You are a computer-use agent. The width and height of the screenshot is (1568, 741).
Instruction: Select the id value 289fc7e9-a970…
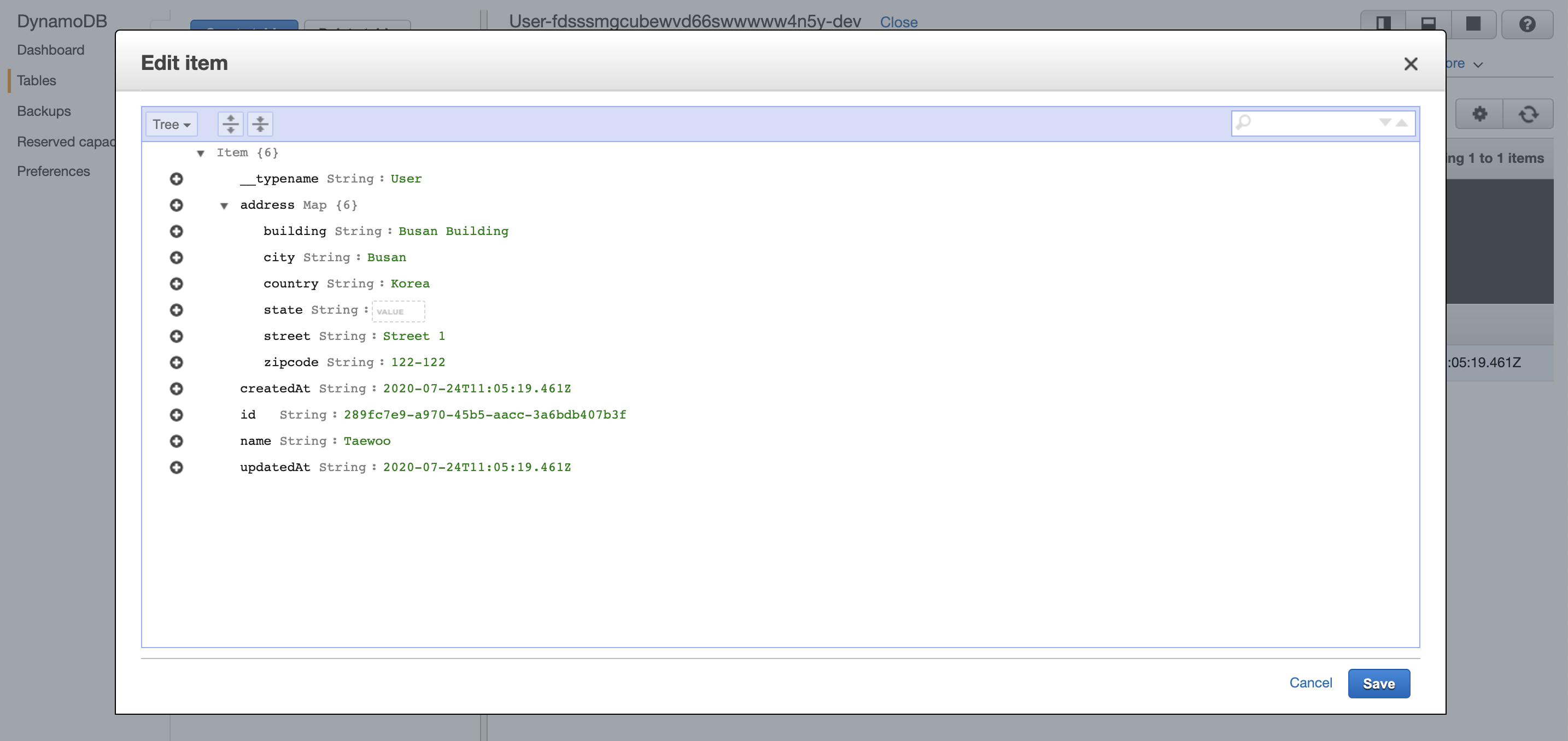point(484,415)
